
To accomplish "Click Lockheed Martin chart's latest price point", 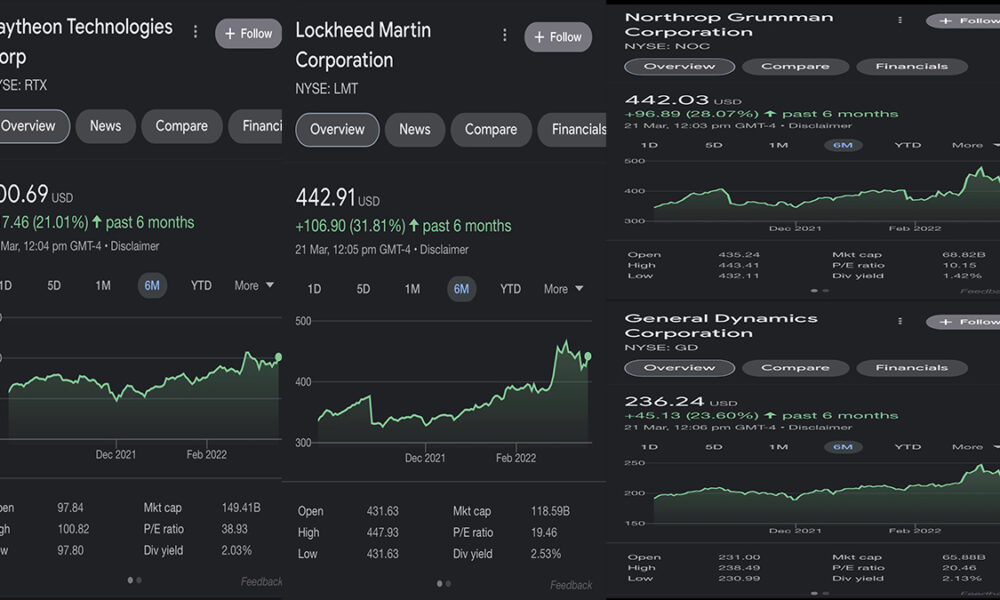I will coord(587,356).
